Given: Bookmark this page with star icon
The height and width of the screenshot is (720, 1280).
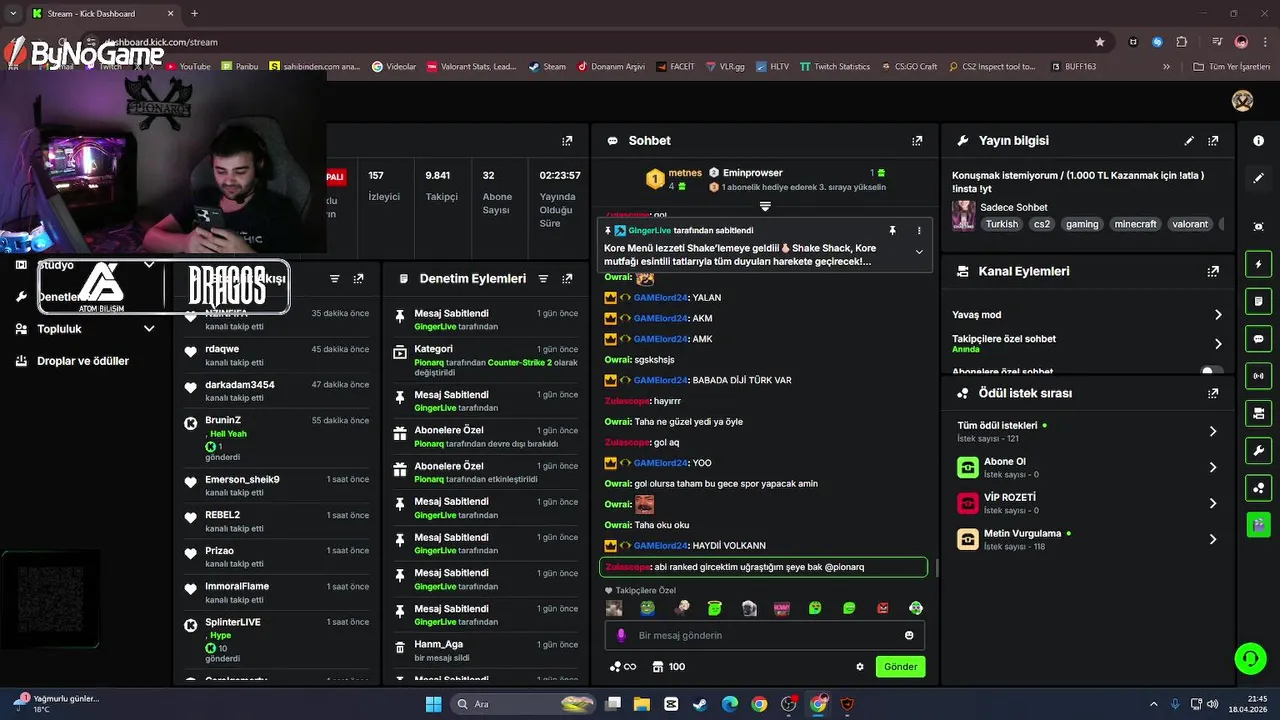Looking at the screenshot, I should click(x=1100, y=42).
